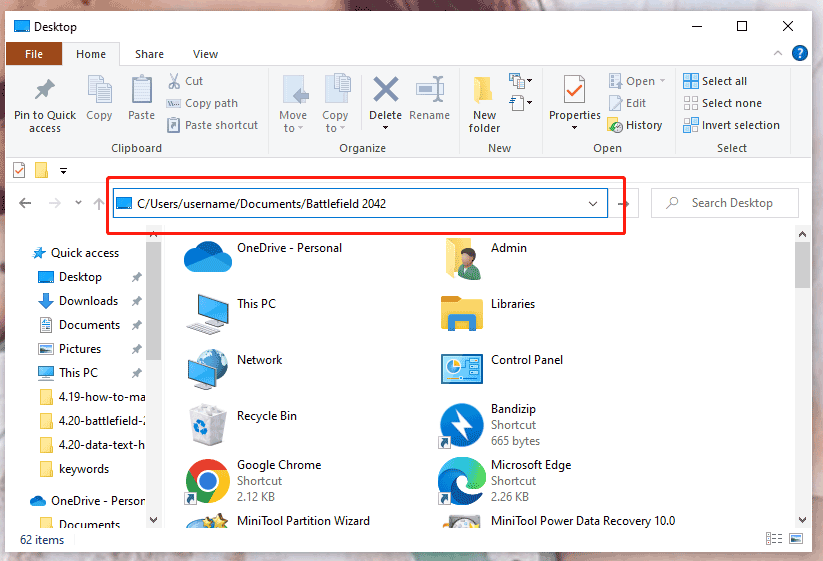Select This PC in navigation pane

(68, 373)
